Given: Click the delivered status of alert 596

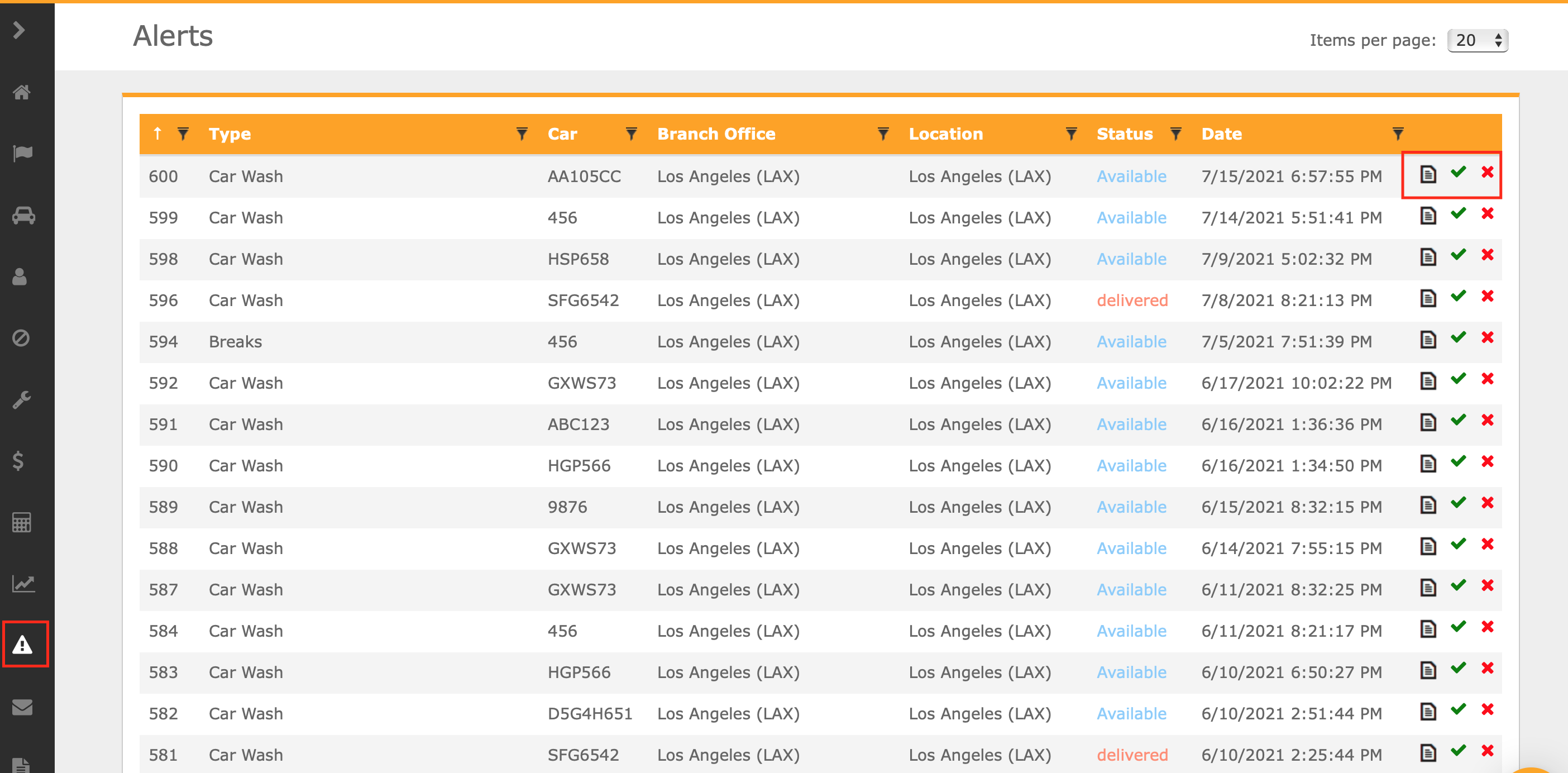Looking at the screenshot, I should point(1132,300).
